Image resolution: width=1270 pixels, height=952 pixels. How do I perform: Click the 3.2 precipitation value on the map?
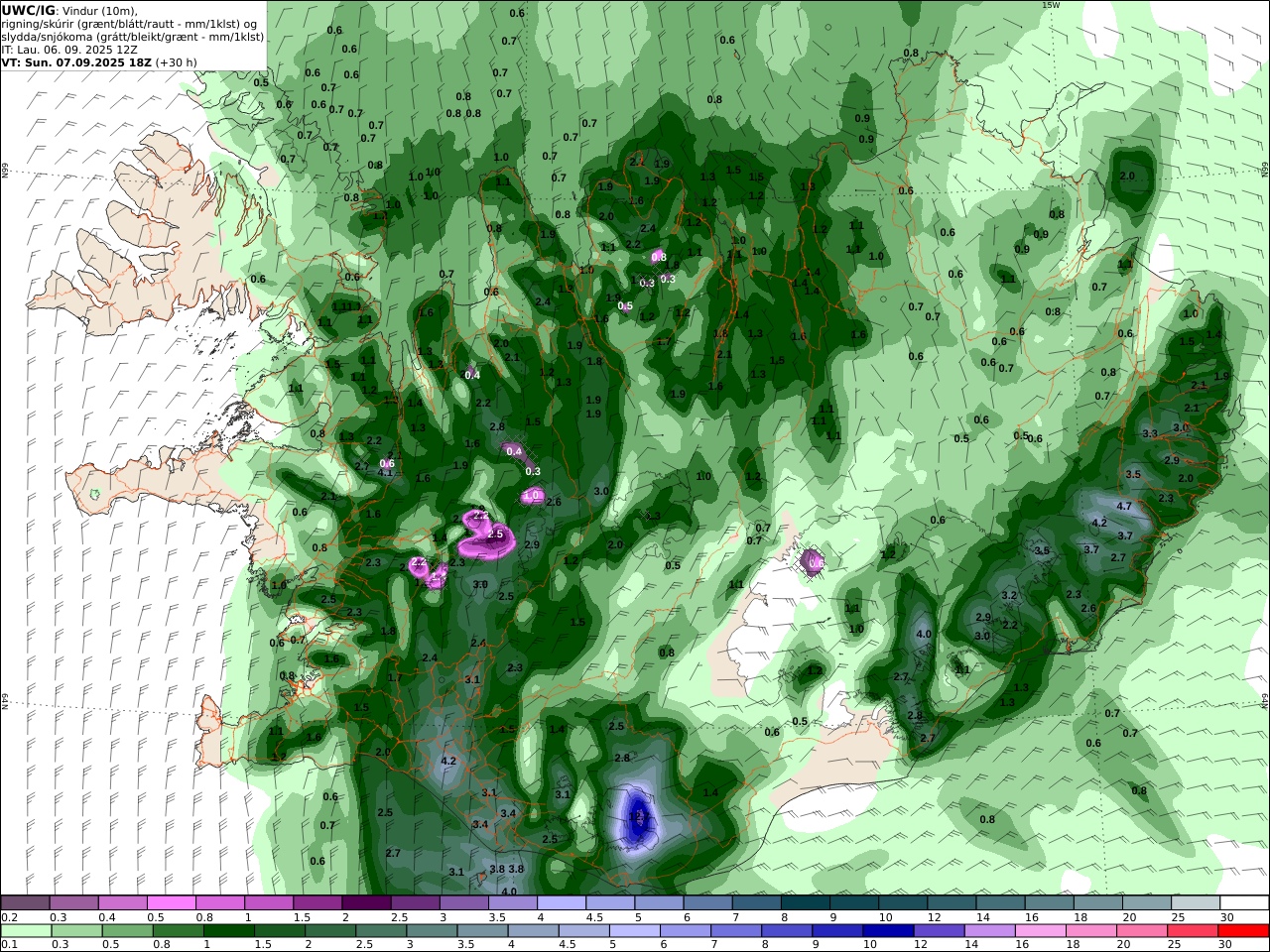[x=1009, y=596]
